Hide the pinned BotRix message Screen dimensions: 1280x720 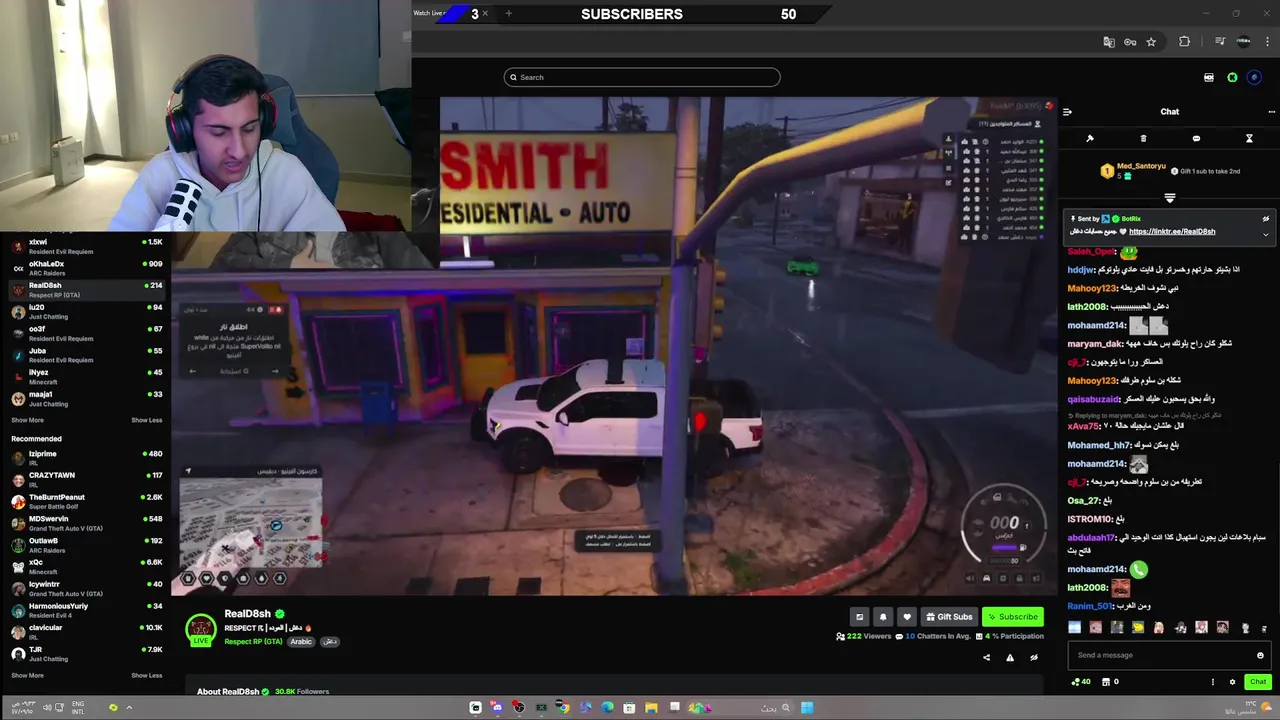coord(1265,219)
